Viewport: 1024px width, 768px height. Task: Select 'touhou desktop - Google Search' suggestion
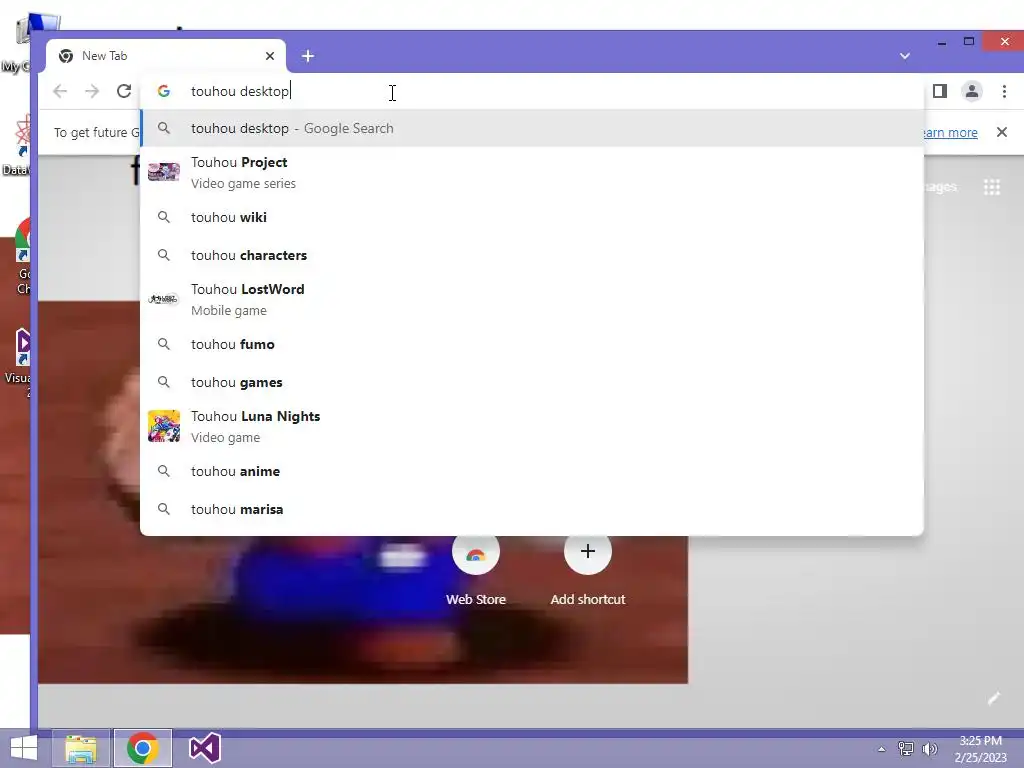[x=532, y=129]
